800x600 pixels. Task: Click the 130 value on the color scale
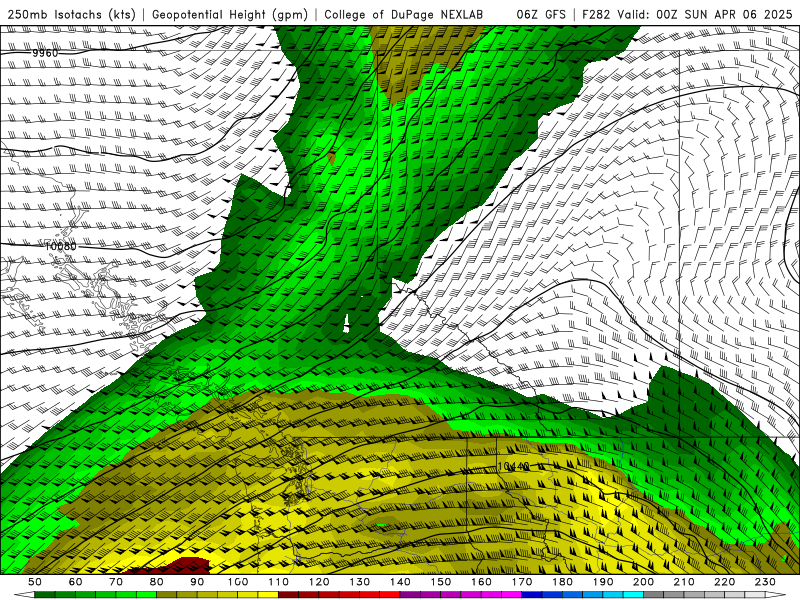pos(359,582)
